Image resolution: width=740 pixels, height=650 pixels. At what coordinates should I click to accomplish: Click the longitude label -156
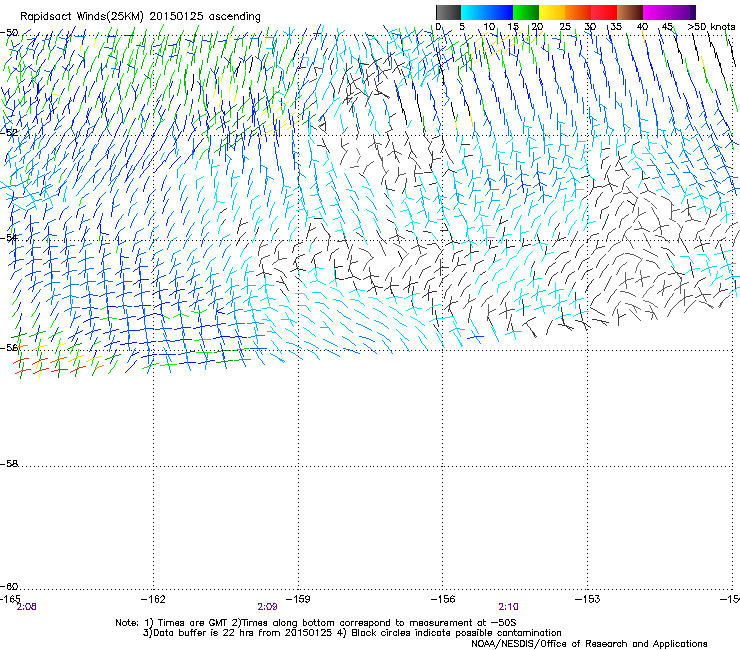tap(443, 599)
